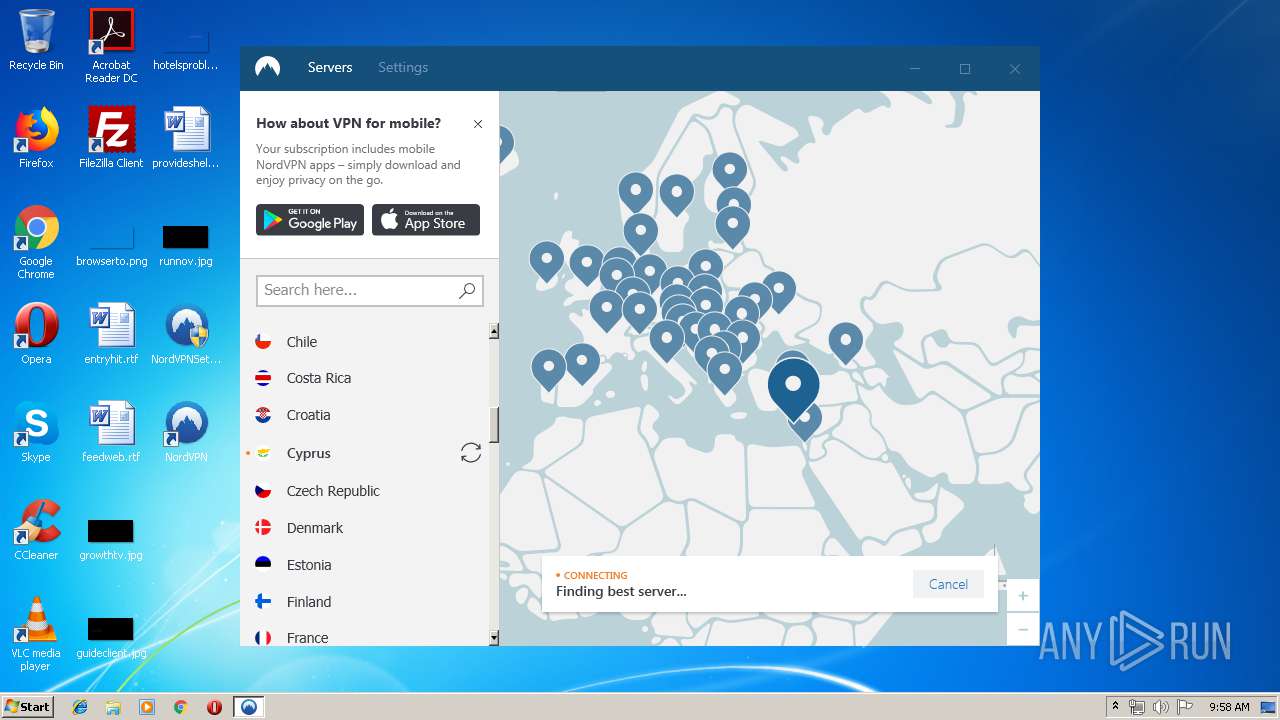
Task: Click the taskbar clock
Action: [1229, 707]
